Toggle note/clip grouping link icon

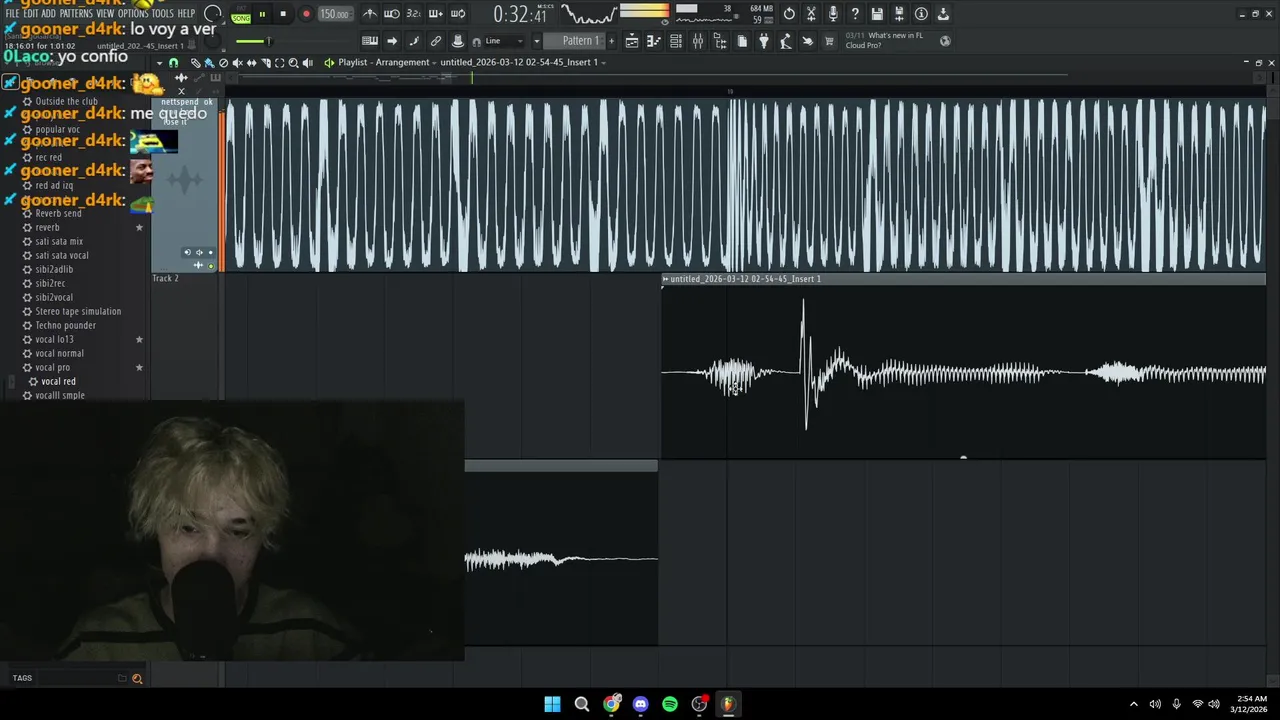tap(436, 41)
